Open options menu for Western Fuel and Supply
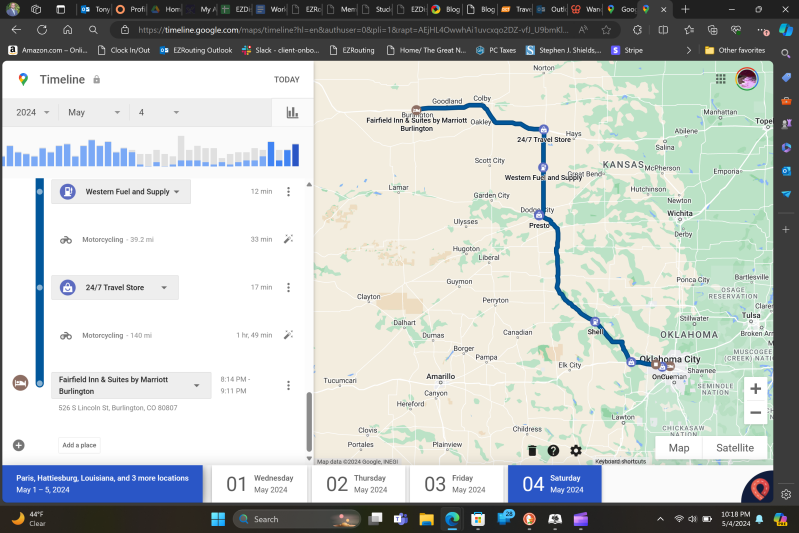 (x=288, y=192)
